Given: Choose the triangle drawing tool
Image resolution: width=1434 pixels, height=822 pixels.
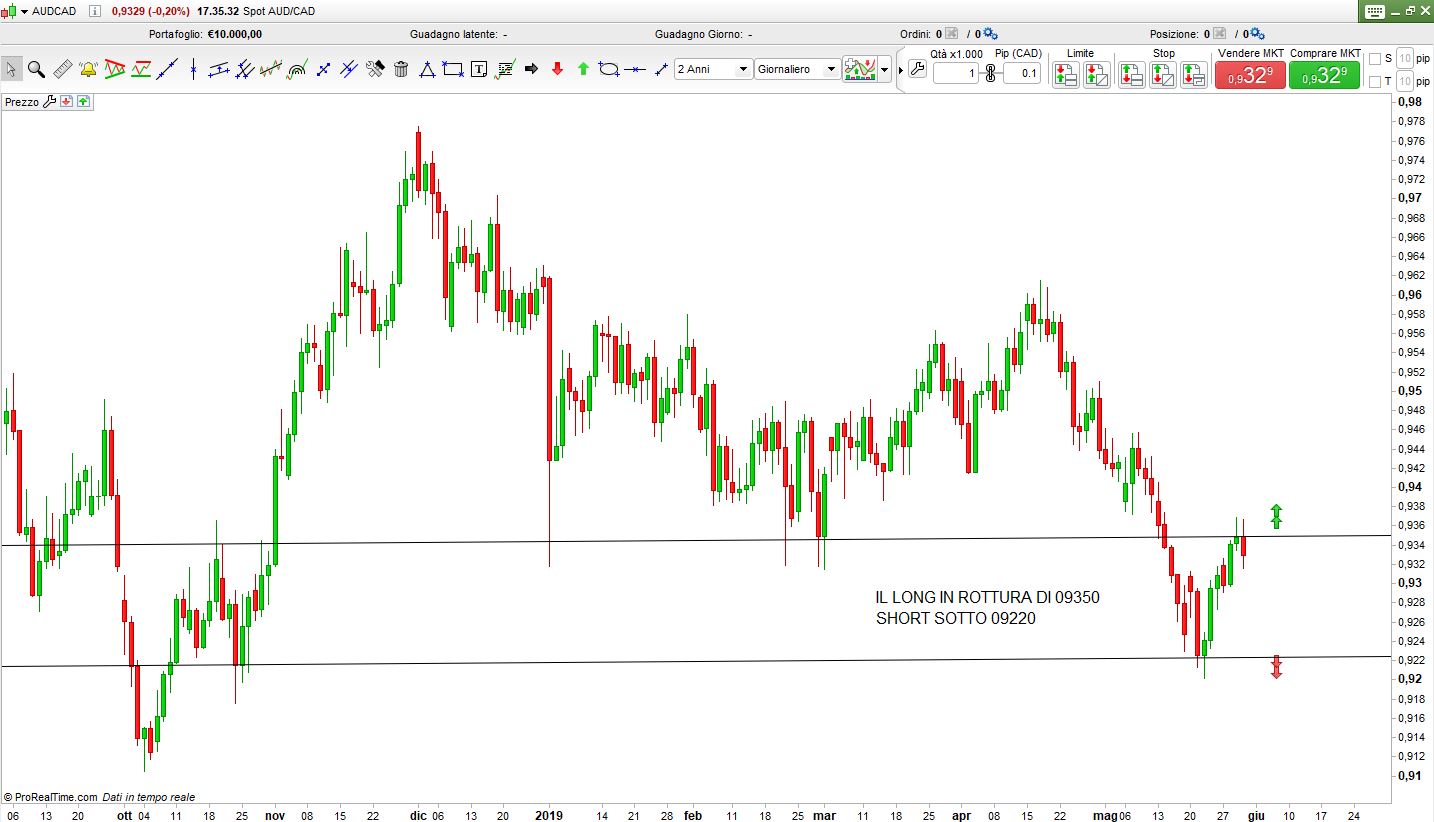Looking at the screenshot, I should tap(427, 69).
